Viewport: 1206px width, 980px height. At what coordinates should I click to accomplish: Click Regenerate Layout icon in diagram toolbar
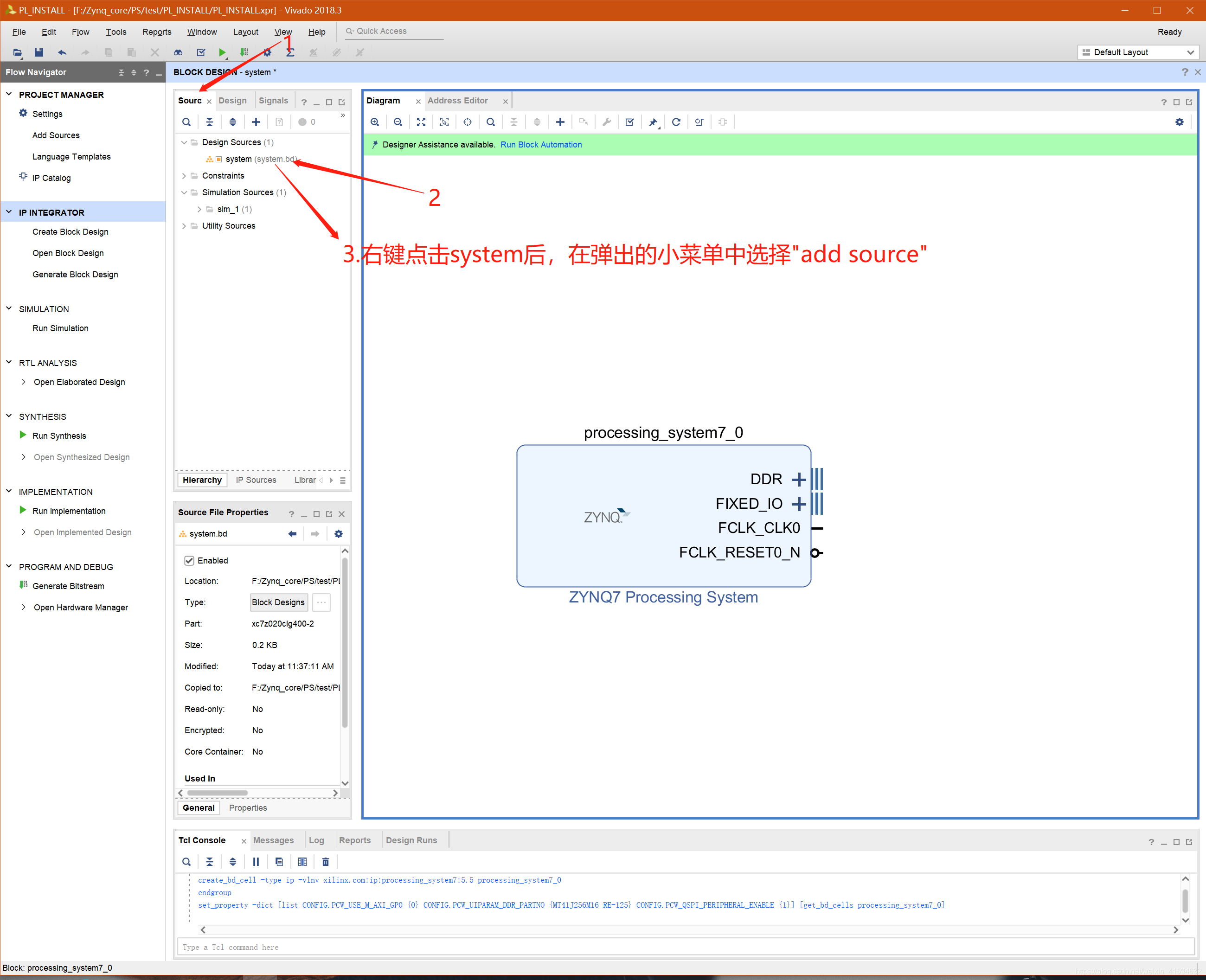click(x=676, y=122)
